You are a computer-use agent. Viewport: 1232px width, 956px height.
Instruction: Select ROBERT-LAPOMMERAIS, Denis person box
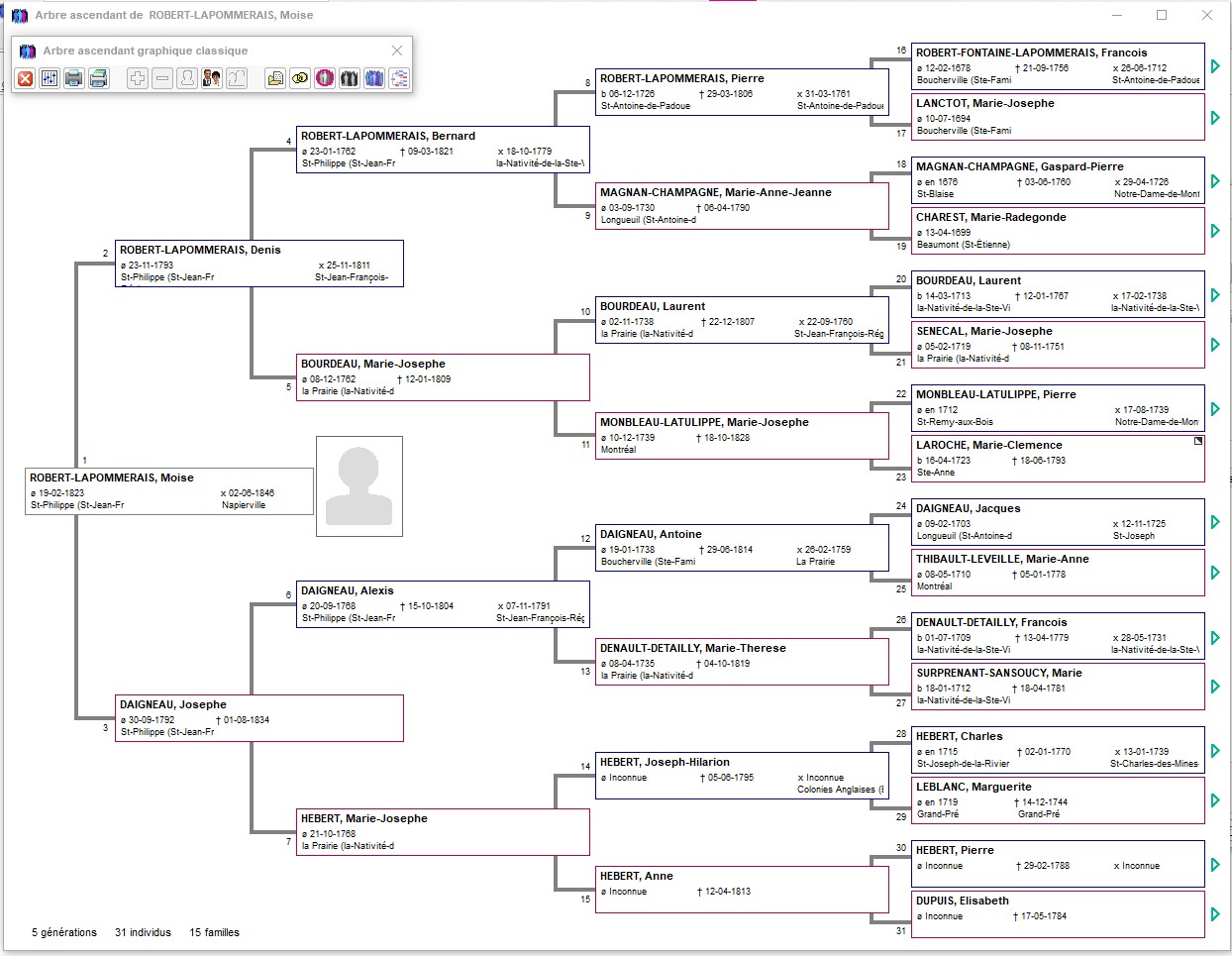259,264
